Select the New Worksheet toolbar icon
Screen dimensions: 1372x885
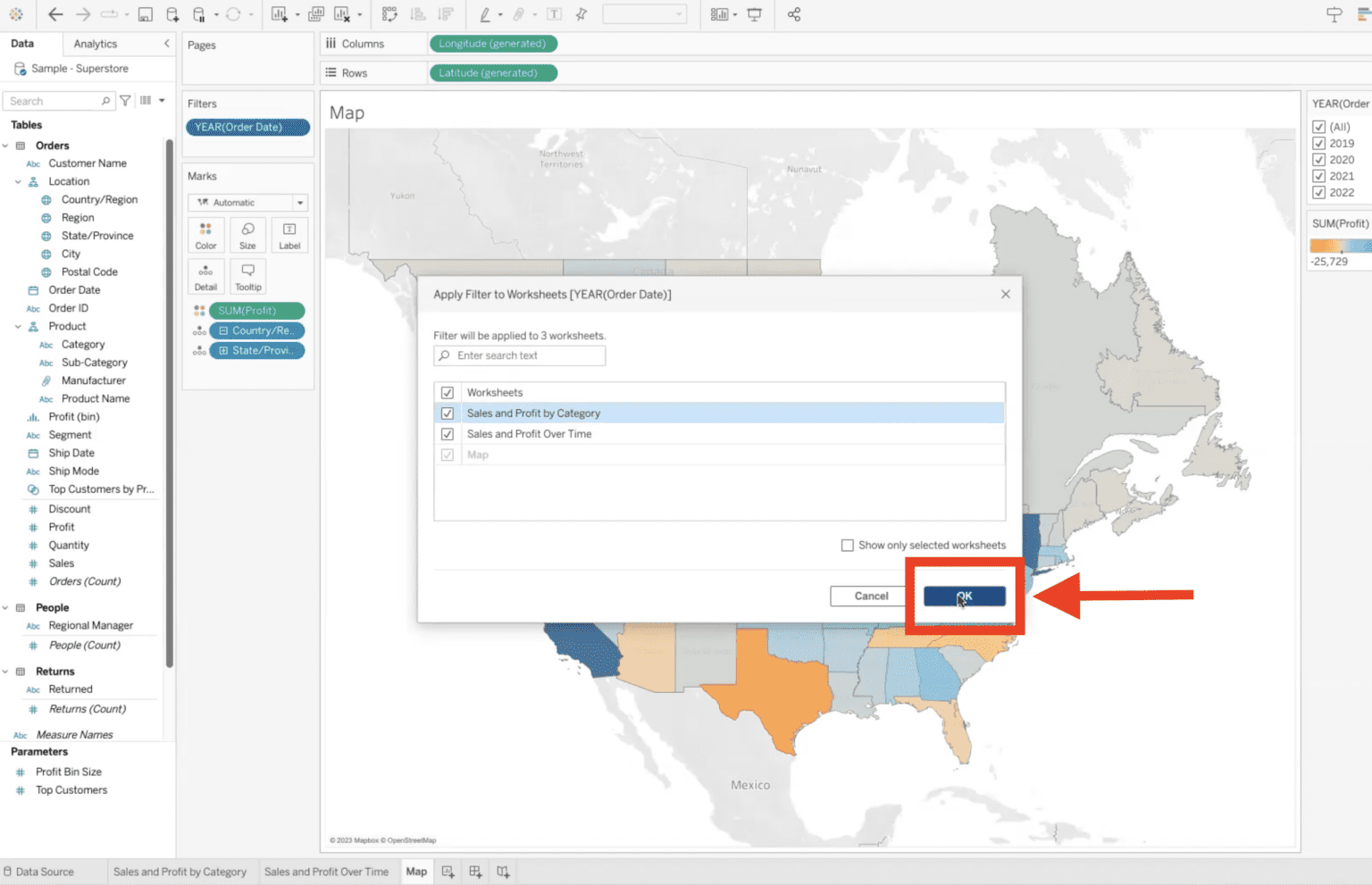coord(281,14)
